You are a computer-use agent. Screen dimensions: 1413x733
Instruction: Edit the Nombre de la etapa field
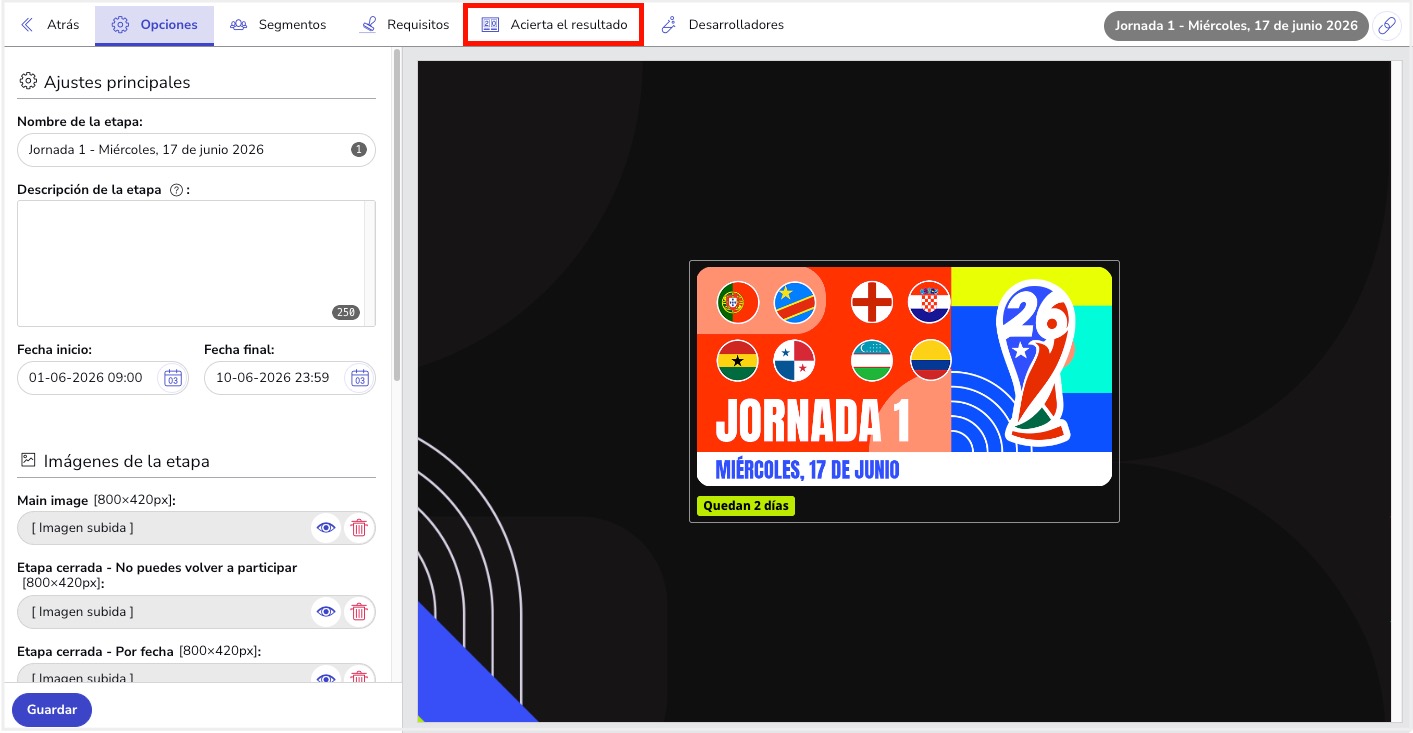click(x=196, y=150)
